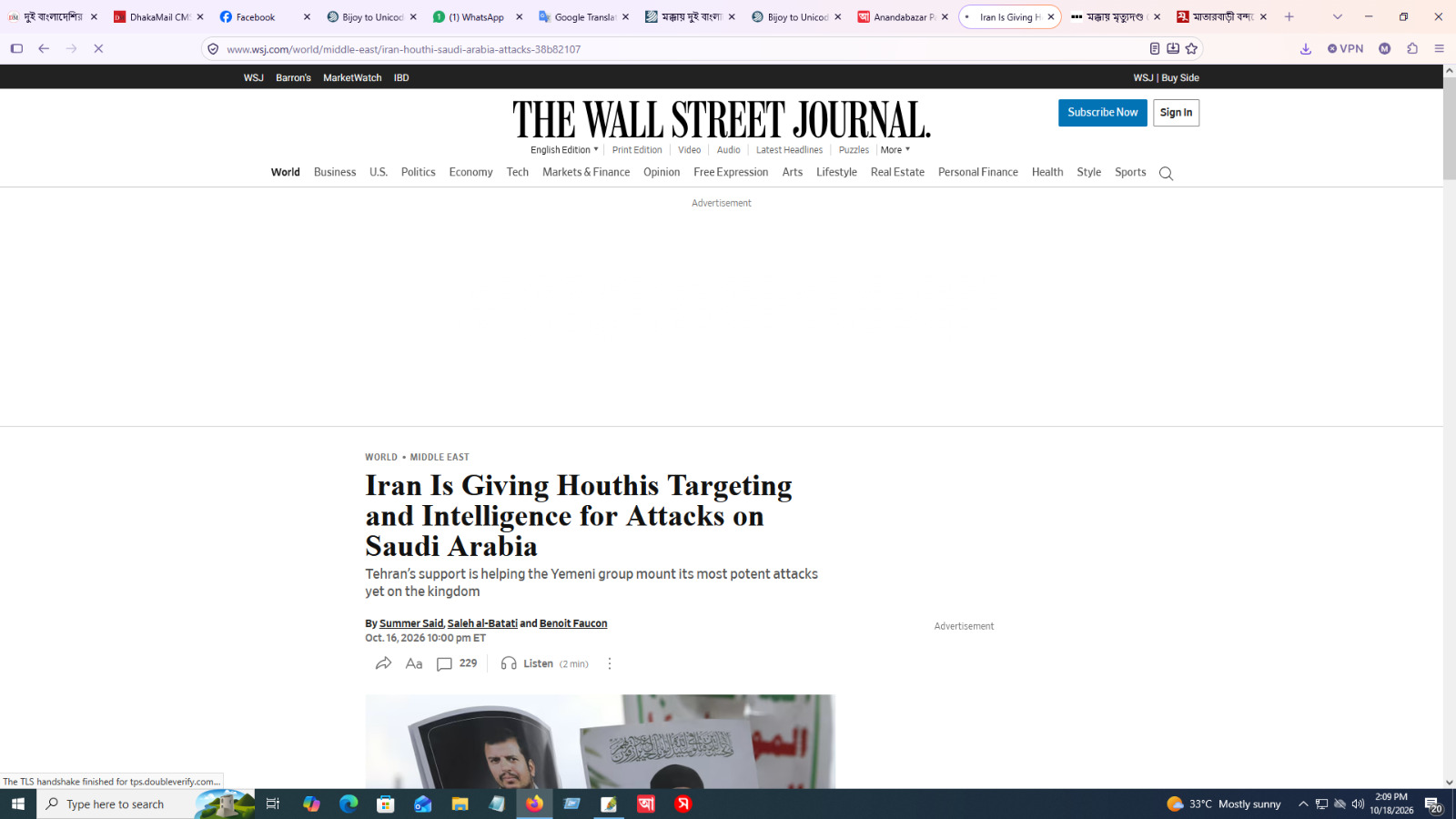Close the DhakaMail tab
Screen dimensions: 1456x819
coord(200,16)
